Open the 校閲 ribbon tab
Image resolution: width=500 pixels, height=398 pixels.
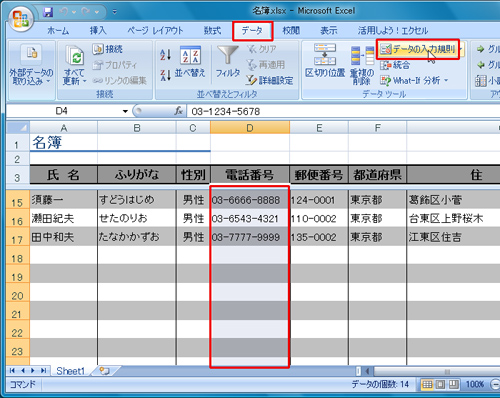[x=291, y=31]
